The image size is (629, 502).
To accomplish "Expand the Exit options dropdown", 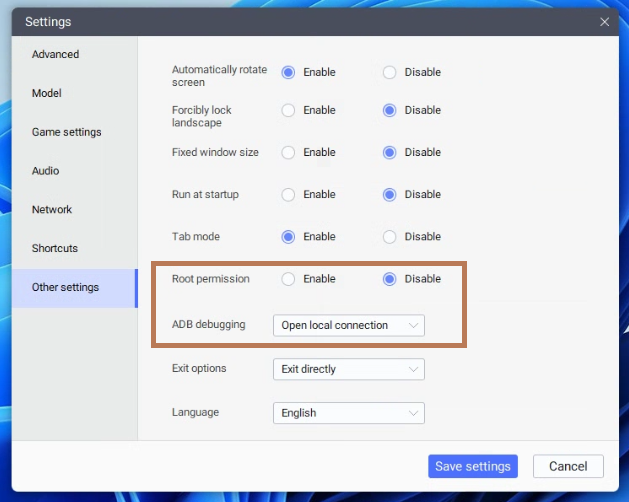I will 348,369.
